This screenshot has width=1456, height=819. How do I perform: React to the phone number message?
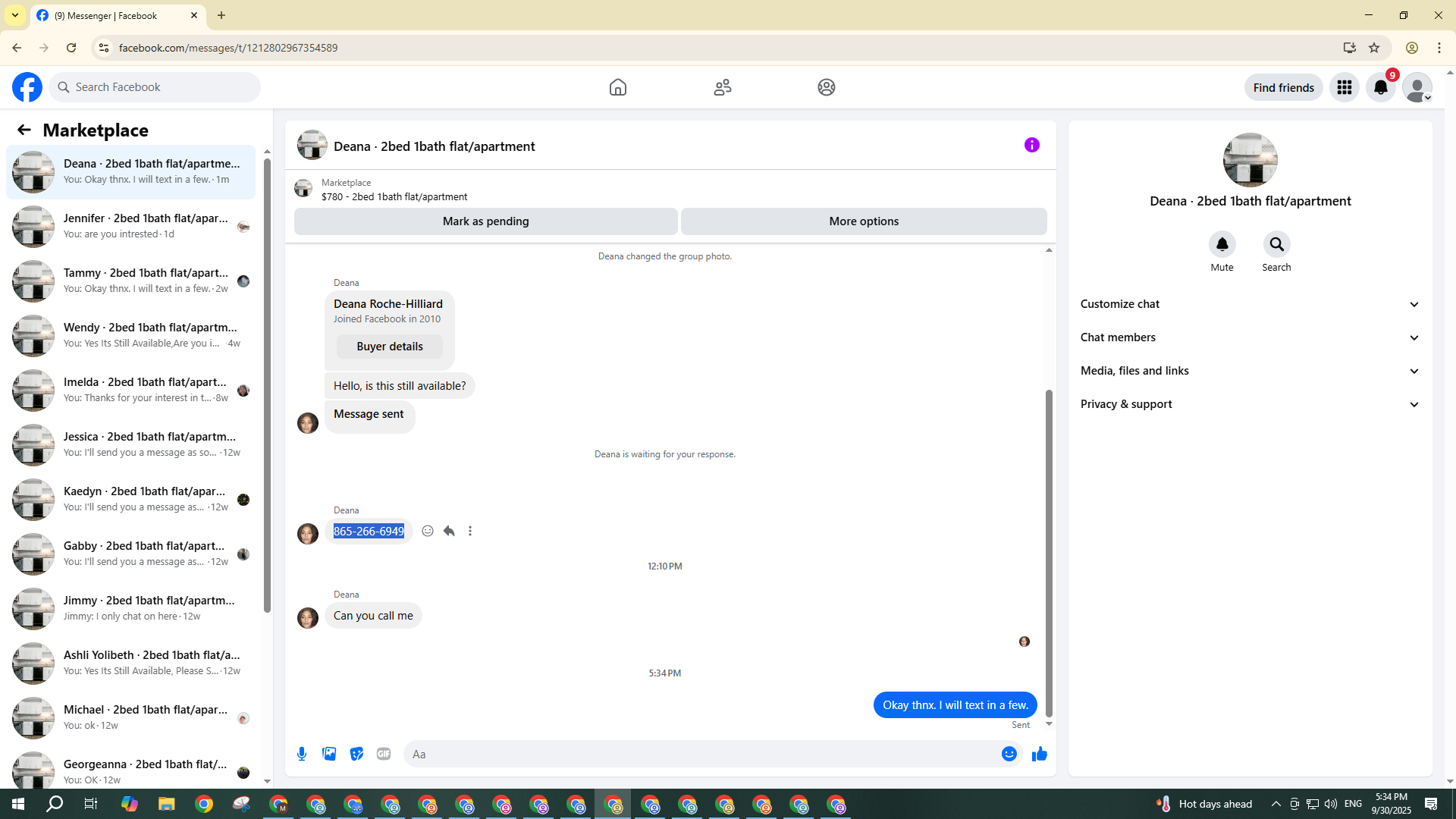(x=428, y=531)
